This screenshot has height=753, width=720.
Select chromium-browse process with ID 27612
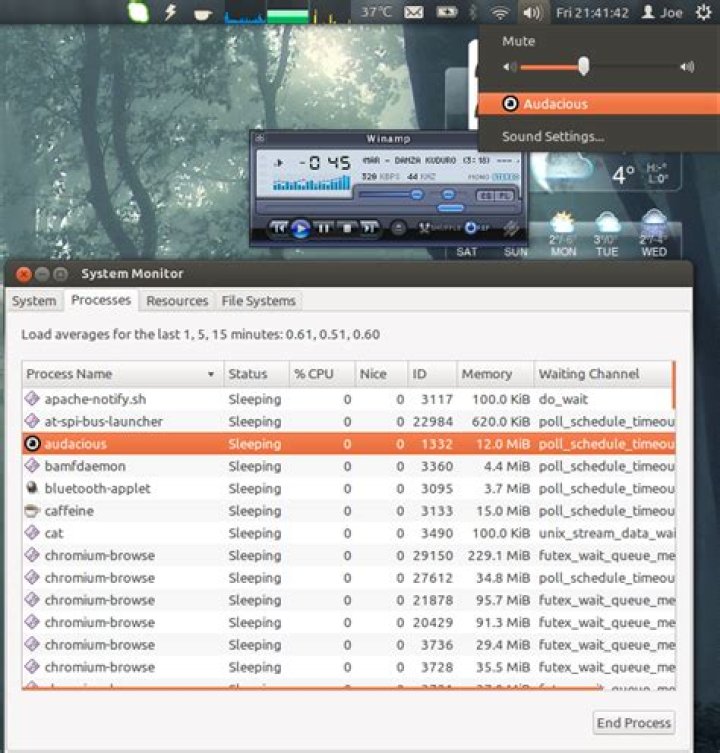pos(347,578)
